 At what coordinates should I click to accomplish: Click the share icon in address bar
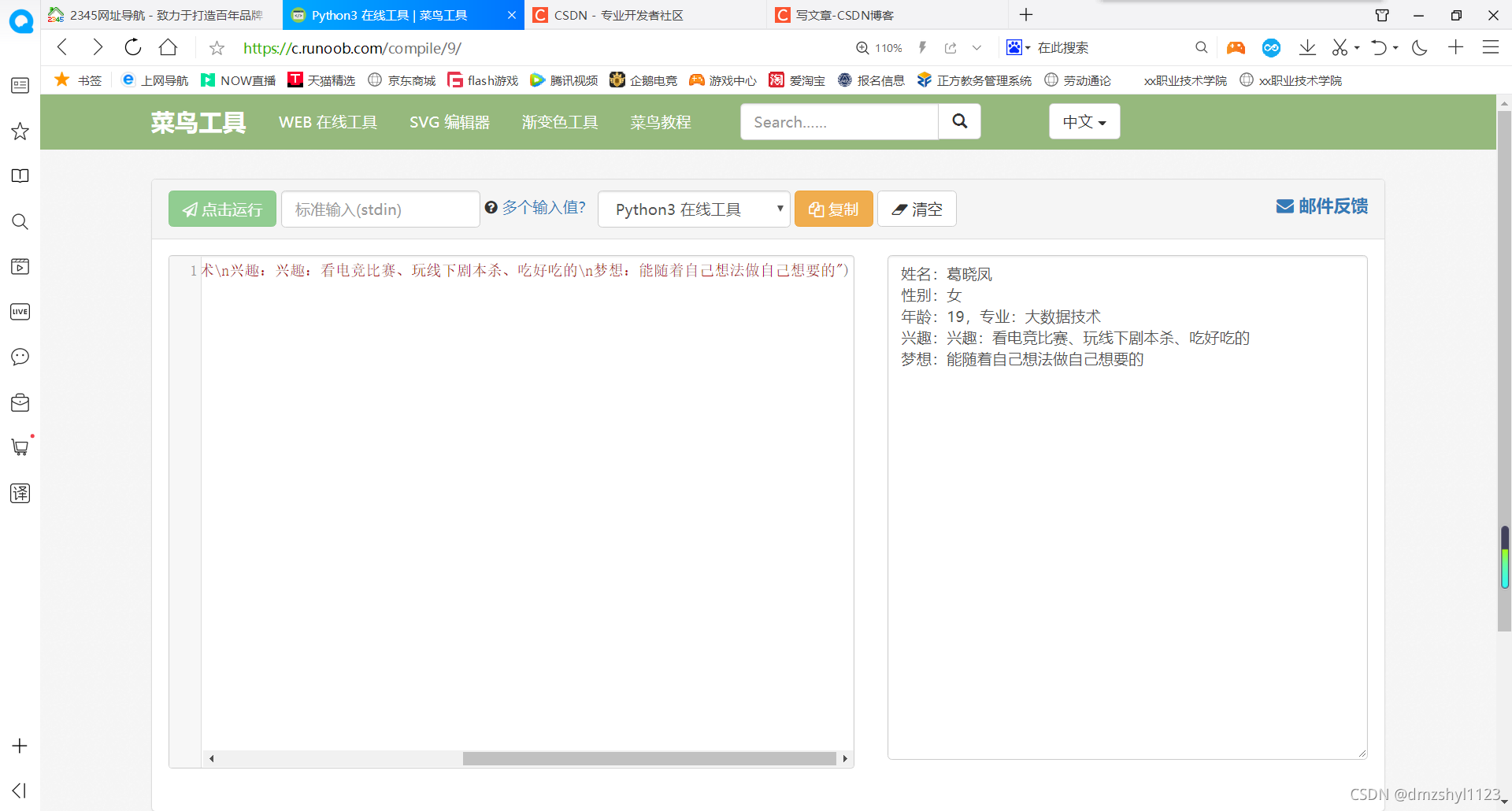pyautogui.click(x=951, y=48)
